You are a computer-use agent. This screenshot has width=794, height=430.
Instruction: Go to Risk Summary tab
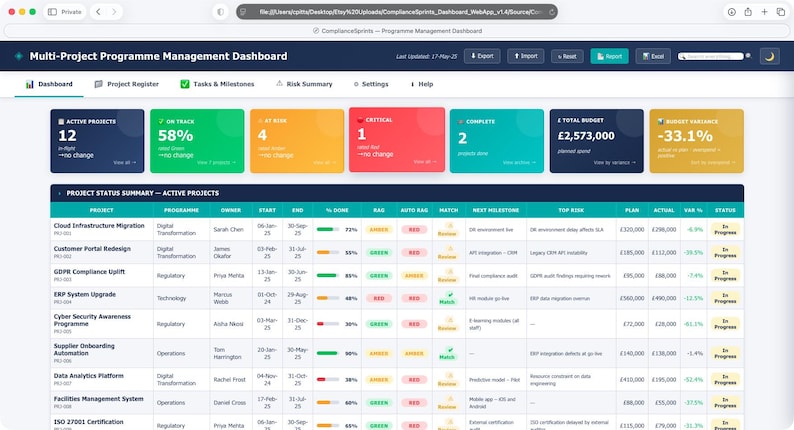(304, 84)
